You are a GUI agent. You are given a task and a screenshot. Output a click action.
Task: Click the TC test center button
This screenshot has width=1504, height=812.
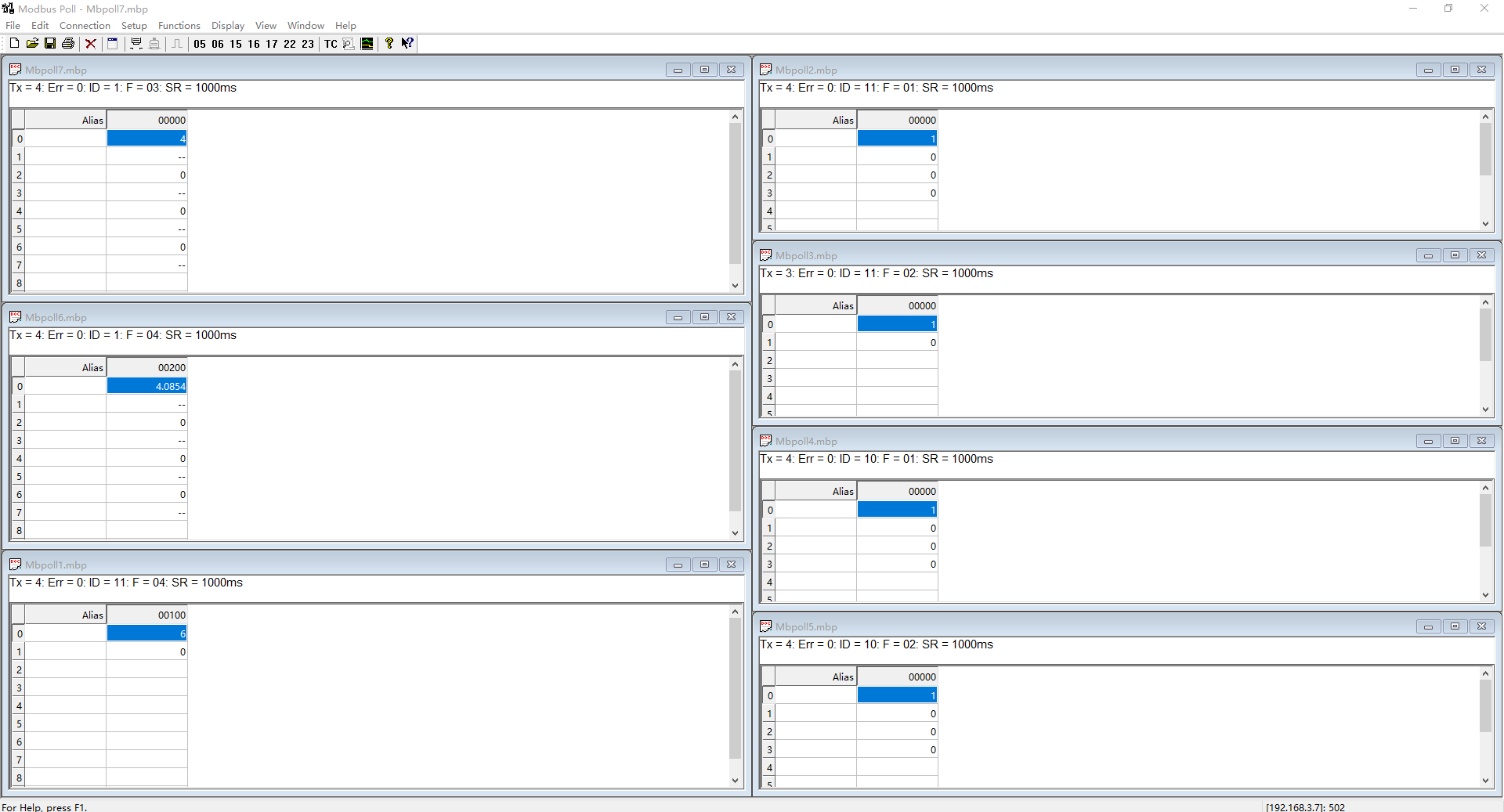[331, 44]
